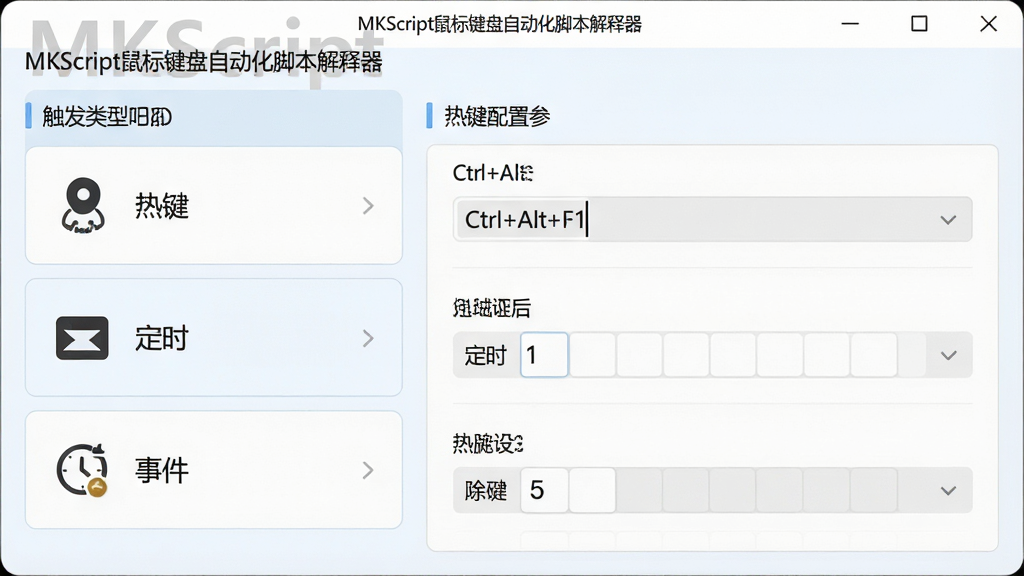Expand the 定时 row chevron
Image resolution: width=1024 pixels, height=576 pixels.
click(368, 338)
